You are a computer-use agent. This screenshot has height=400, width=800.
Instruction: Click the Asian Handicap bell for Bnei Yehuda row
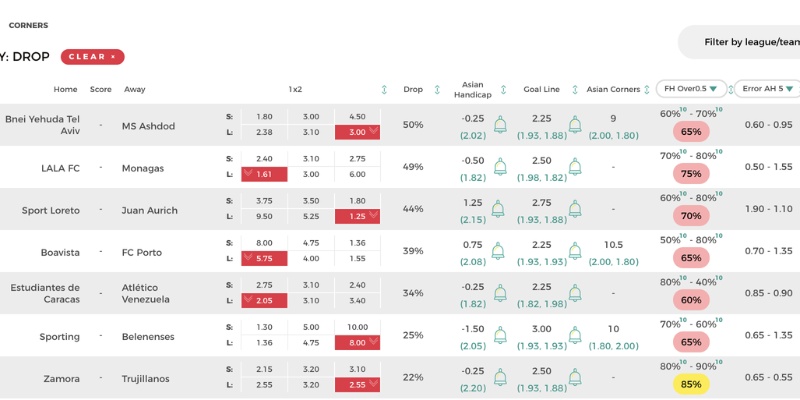[500, 124]
